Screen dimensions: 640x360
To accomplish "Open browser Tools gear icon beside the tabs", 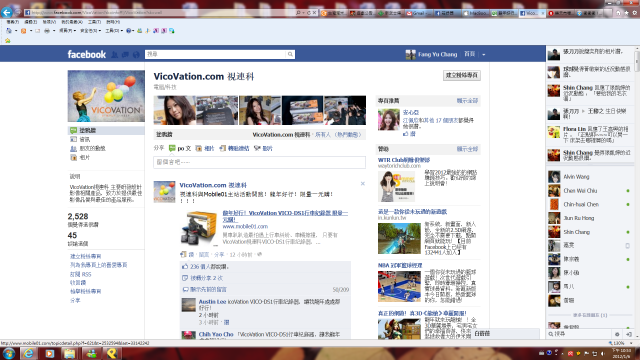I will (x=634, y=13).
